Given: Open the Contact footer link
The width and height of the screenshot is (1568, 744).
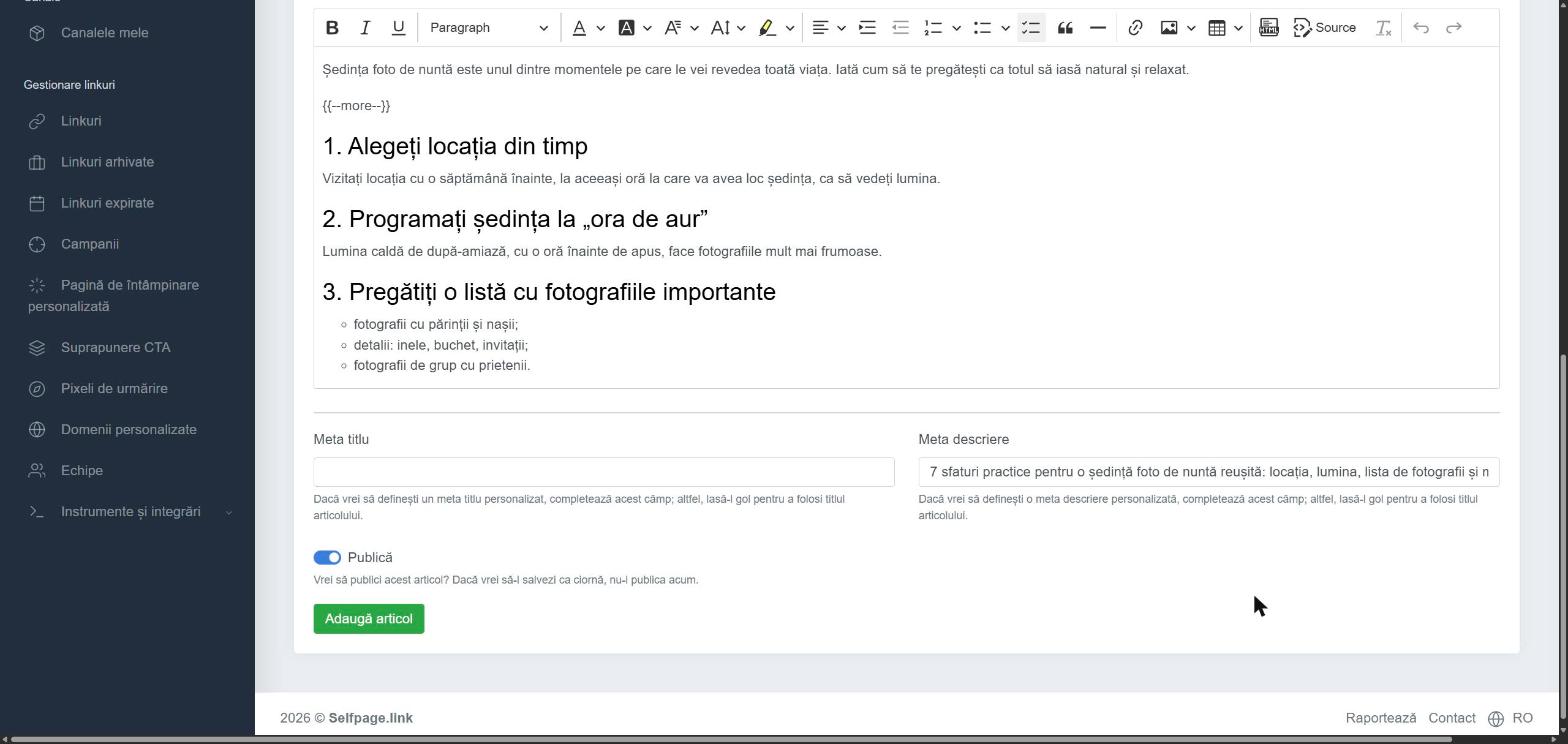Looking at the screenshot, I should click(x=1452, y=718).
